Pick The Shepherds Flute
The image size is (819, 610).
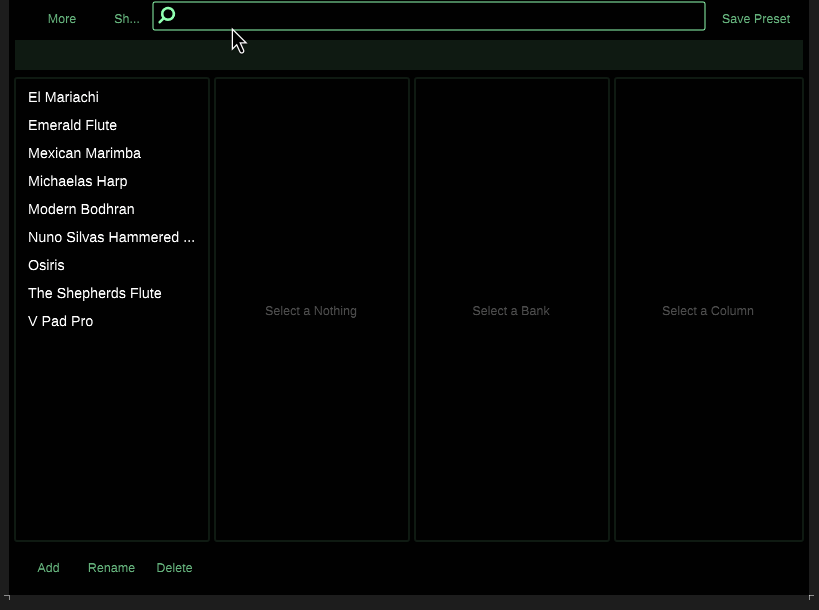pyautogui.click(x=94, y=293)
